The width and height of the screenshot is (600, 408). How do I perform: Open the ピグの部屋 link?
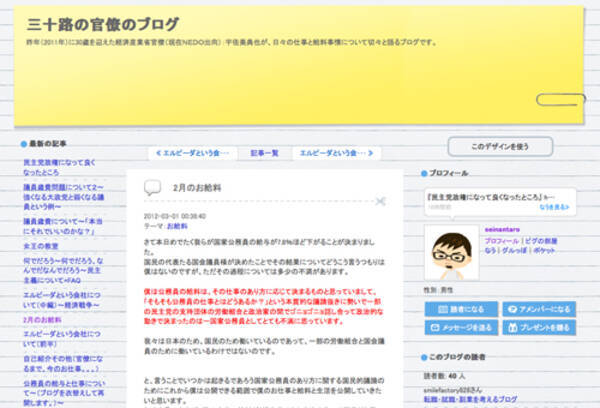pyautogui.click(x=555, y=241)
